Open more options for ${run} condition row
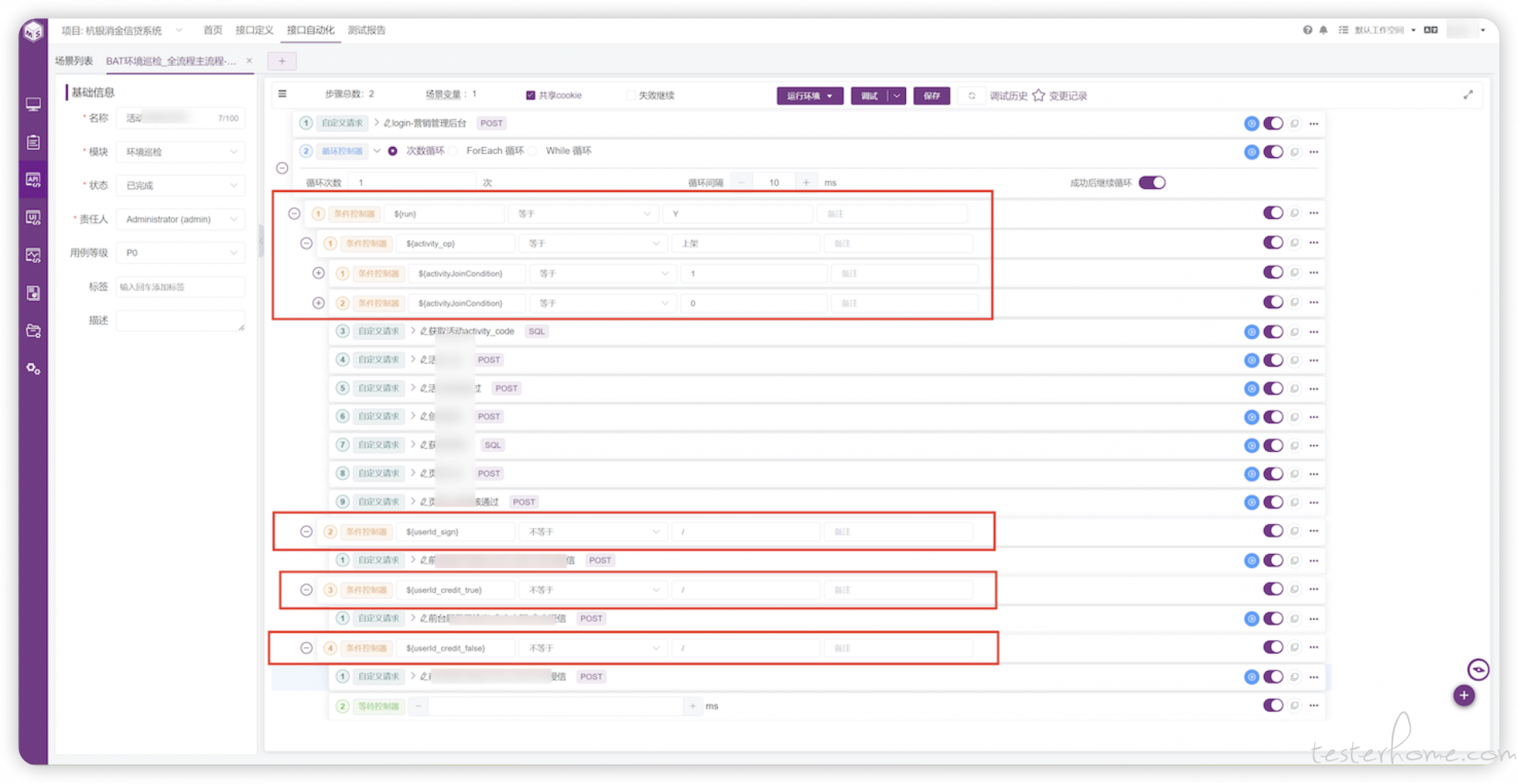Viewport: 1518px width, 784px height. [1314, 213]
